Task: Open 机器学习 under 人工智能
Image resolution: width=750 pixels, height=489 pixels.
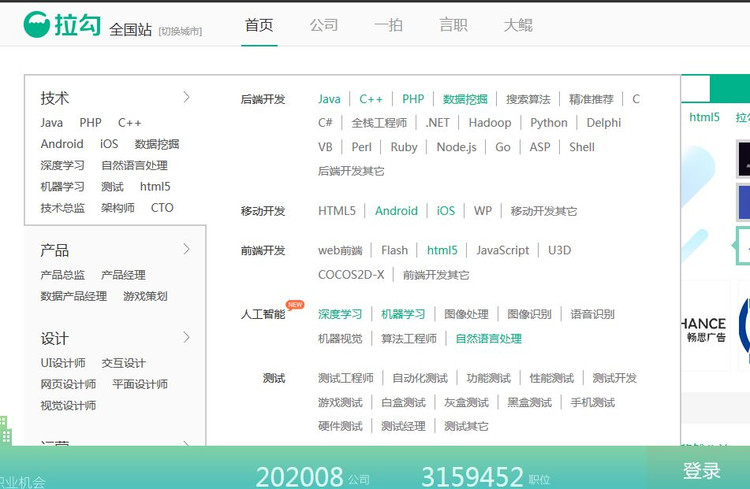Action: click(403, 314)
